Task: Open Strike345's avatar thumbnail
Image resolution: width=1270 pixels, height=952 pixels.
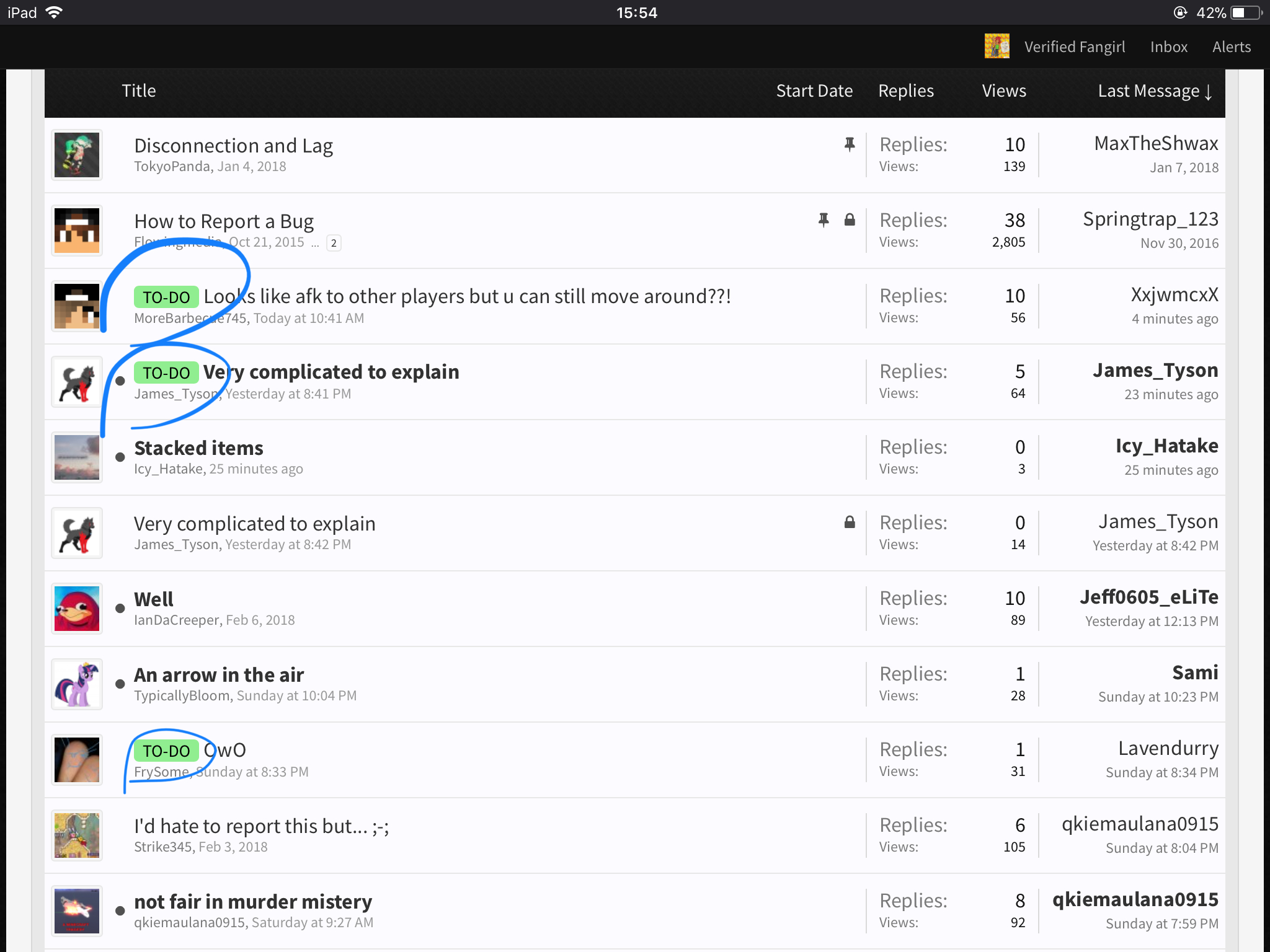Action: pyautogui.click(x=77, y=835)
